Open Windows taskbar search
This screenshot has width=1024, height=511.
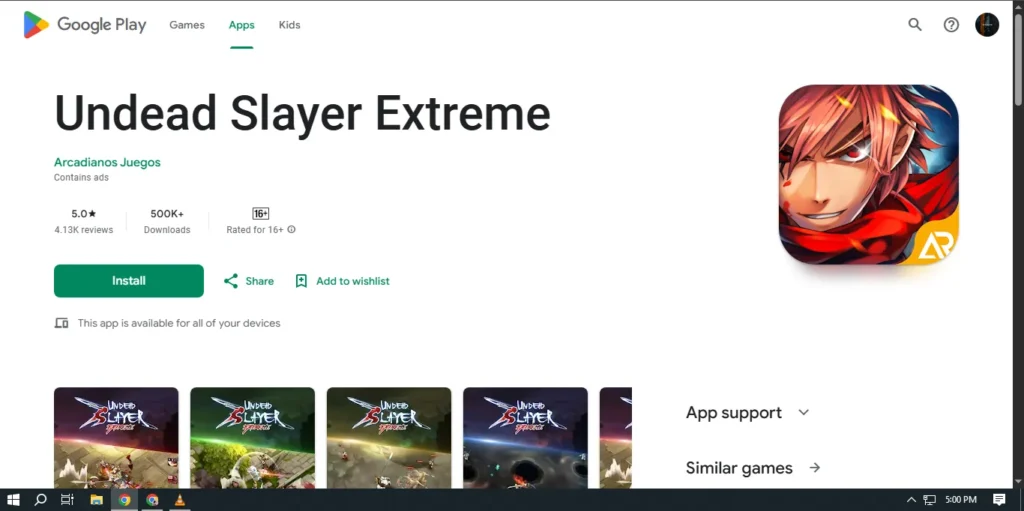tap(40, 500)
